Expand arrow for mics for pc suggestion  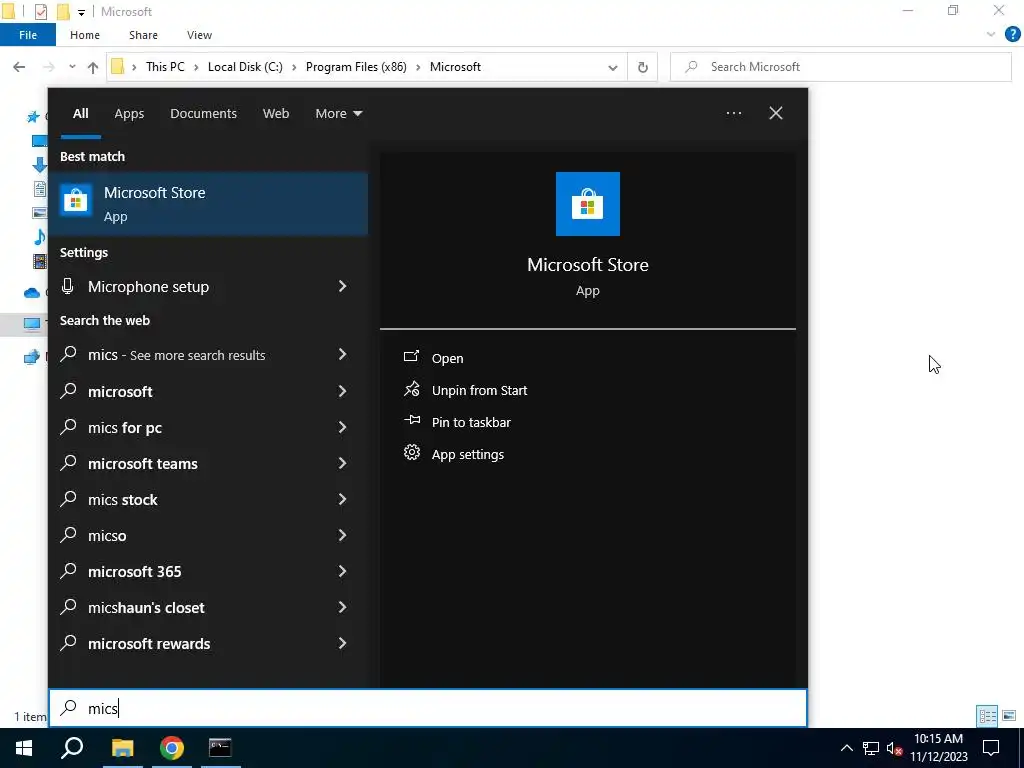point(342,427)
